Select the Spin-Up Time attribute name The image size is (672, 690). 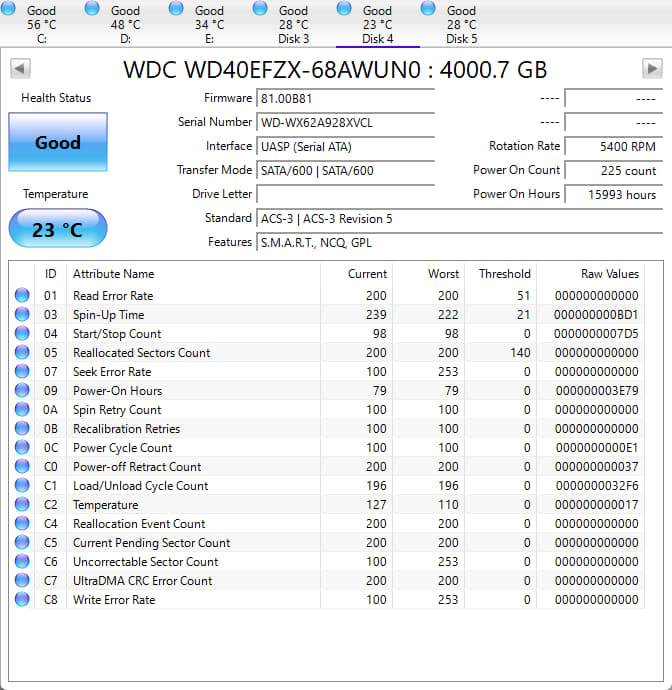[109, 315]
